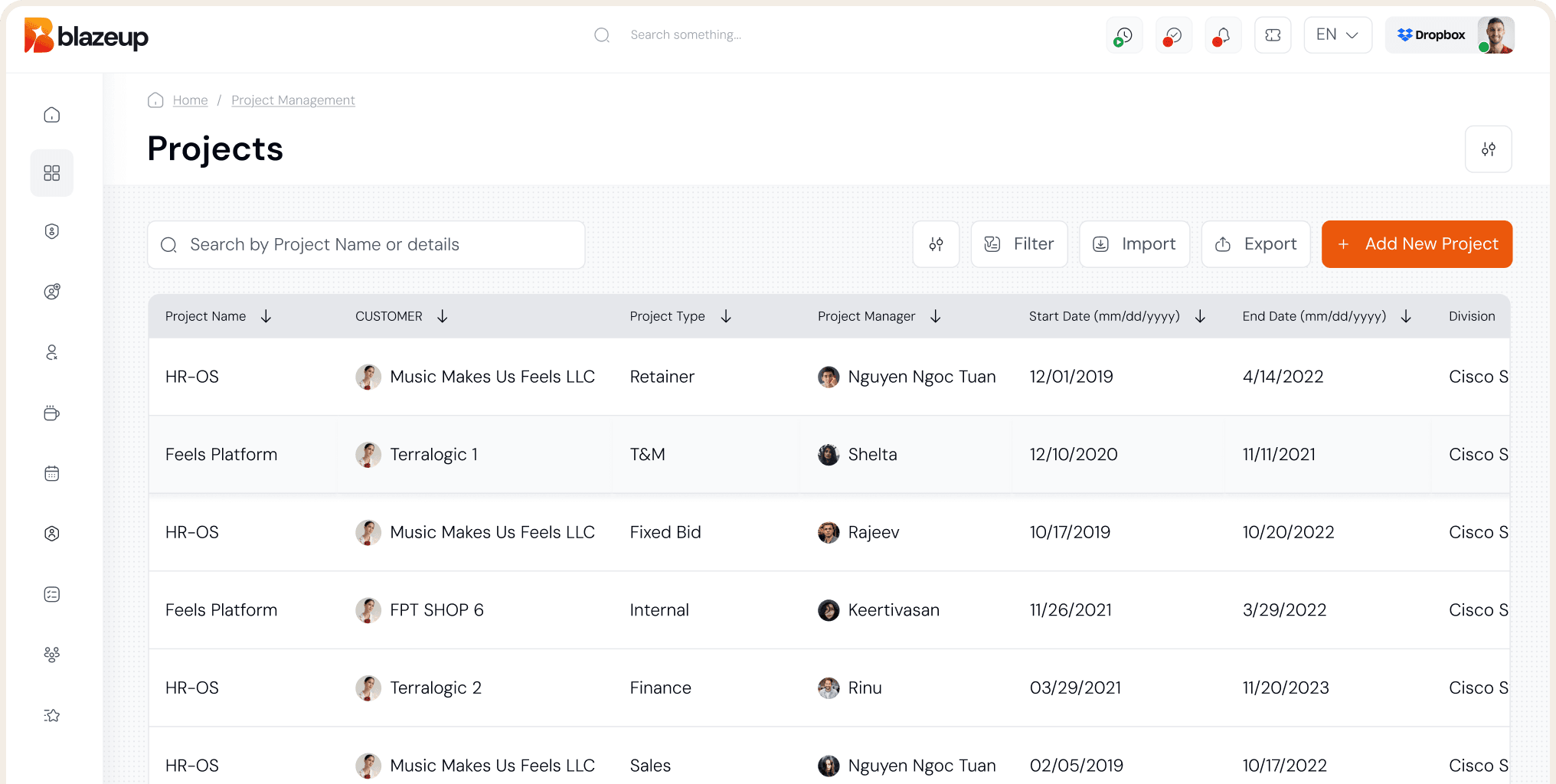Click the notification bell icon
The image size is (1556, 784).
pos(1223,35)
